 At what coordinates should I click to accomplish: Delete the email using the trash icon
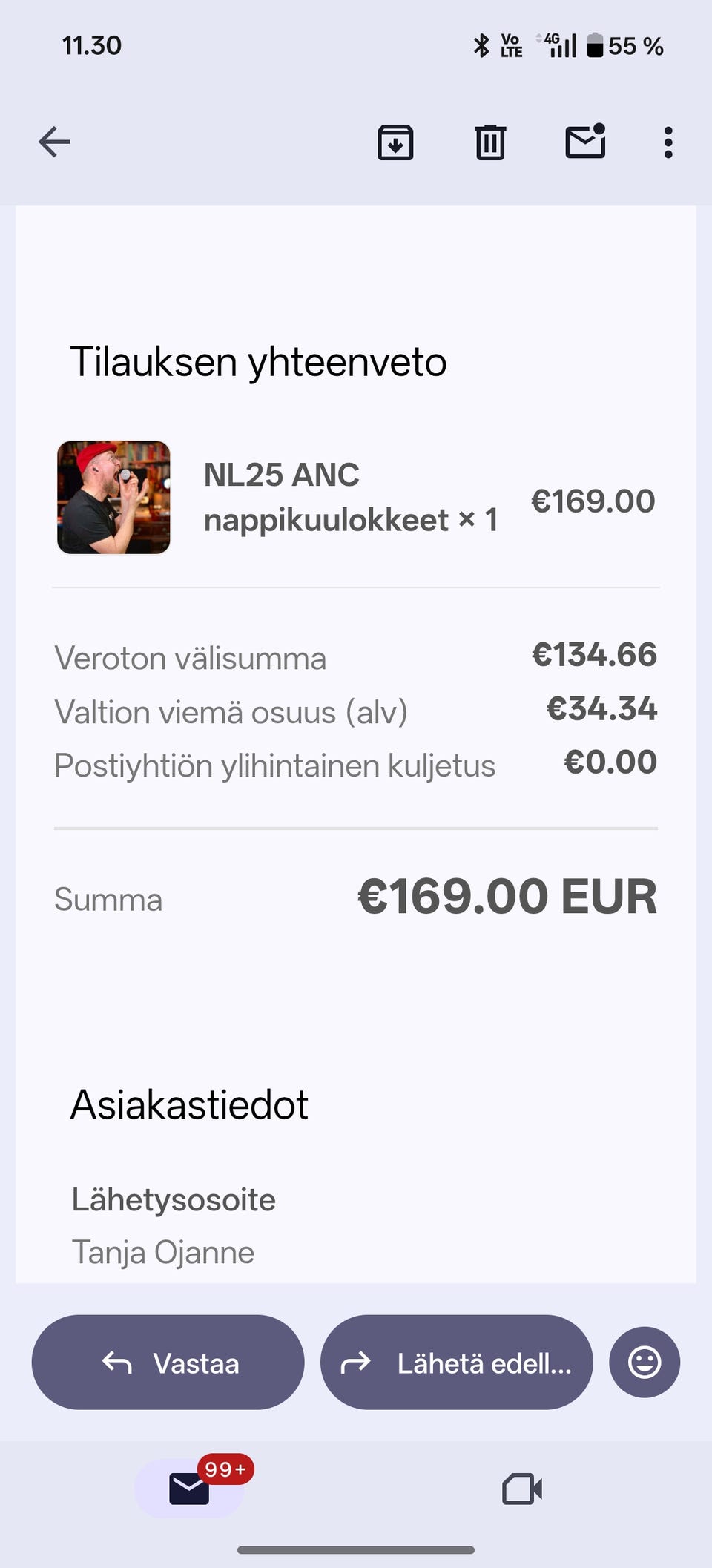tap(489, 142)
